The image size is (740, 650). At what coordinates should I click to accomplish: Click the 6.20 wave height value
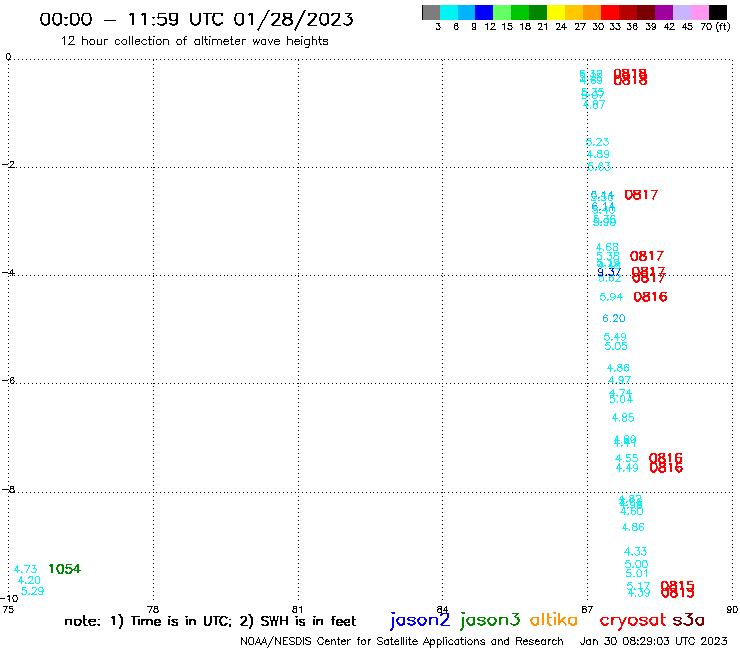tap(614, 319)
